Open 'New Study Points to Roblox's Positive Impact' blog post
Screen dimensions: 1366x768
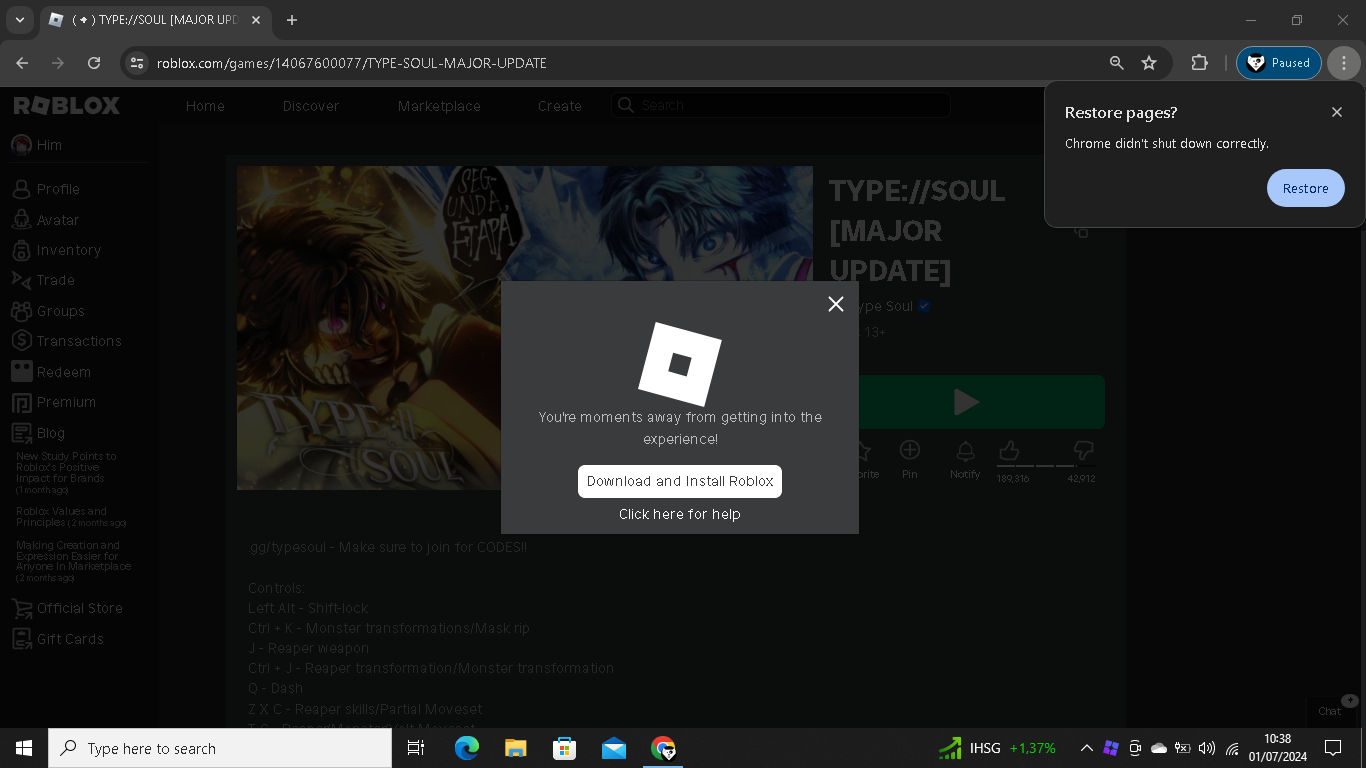66,473
